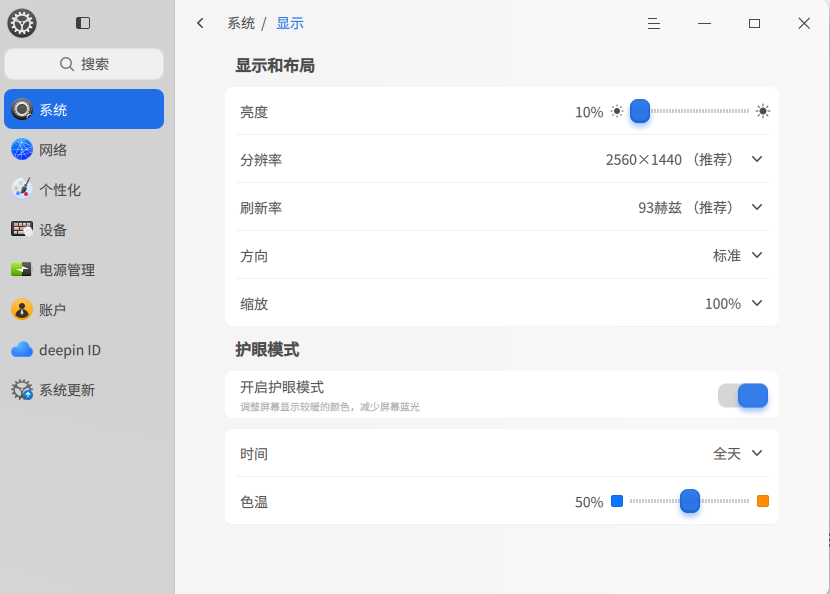Select the 电源管理 category
830x594 pixels.
click(x=84, y=269)
